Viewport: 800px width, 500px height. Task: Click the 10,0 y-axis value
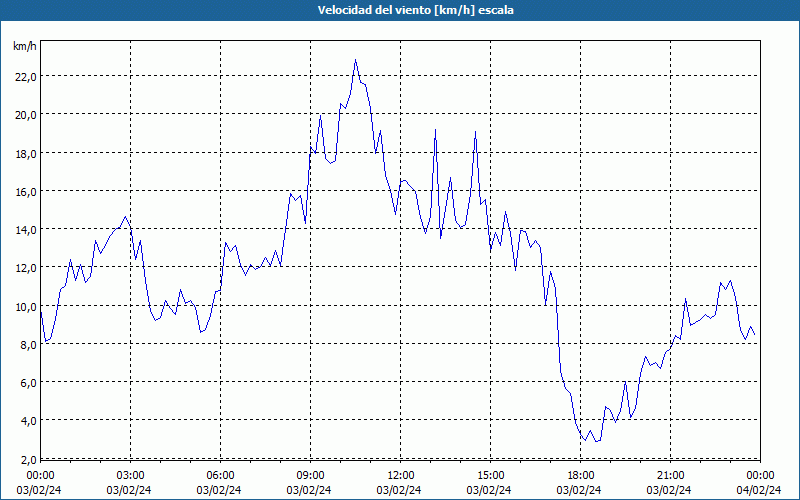click(26, 306)
